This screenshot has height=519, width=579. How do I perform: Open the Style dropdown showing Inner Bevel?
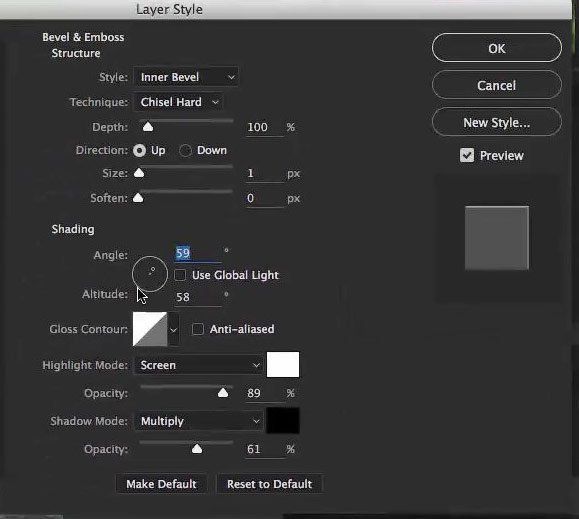tap(186, 77)
